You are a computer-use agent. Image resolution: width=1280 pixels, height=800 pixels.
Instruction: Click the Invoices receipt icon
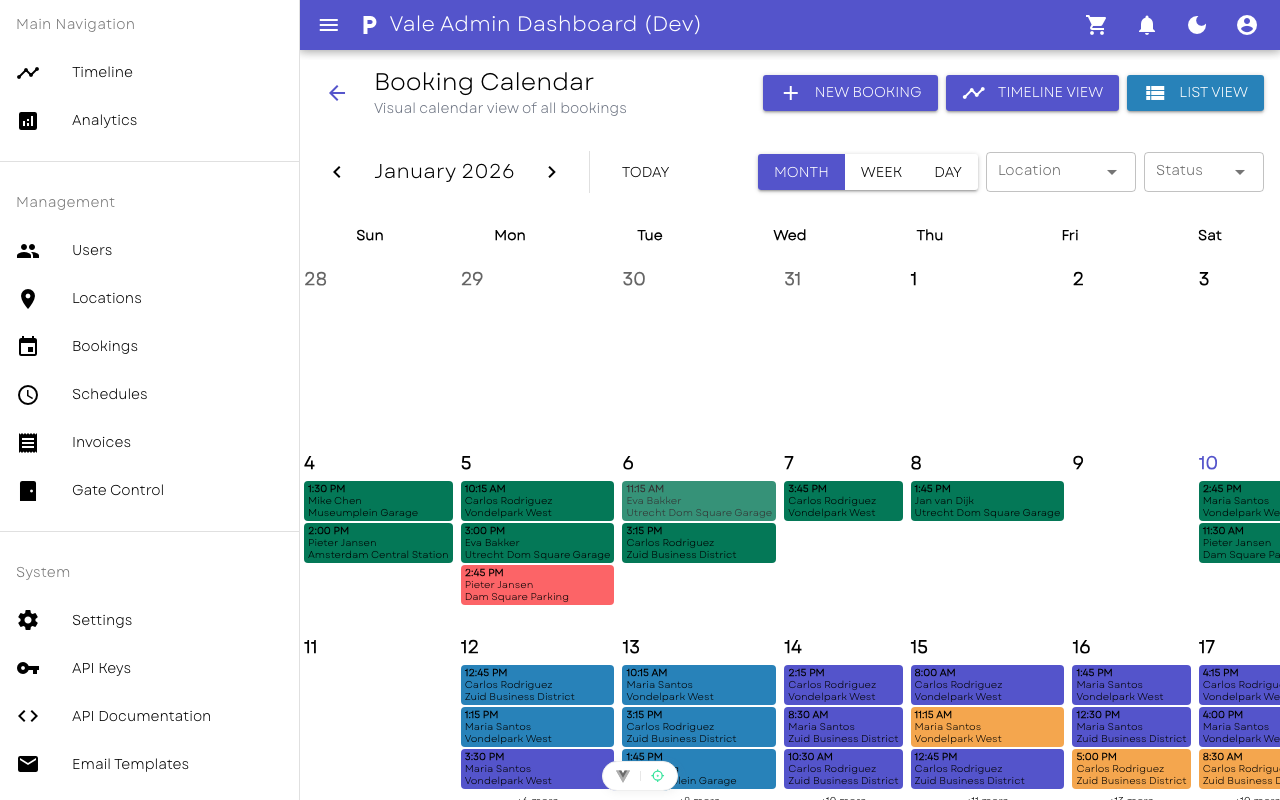tap(28, 442)
